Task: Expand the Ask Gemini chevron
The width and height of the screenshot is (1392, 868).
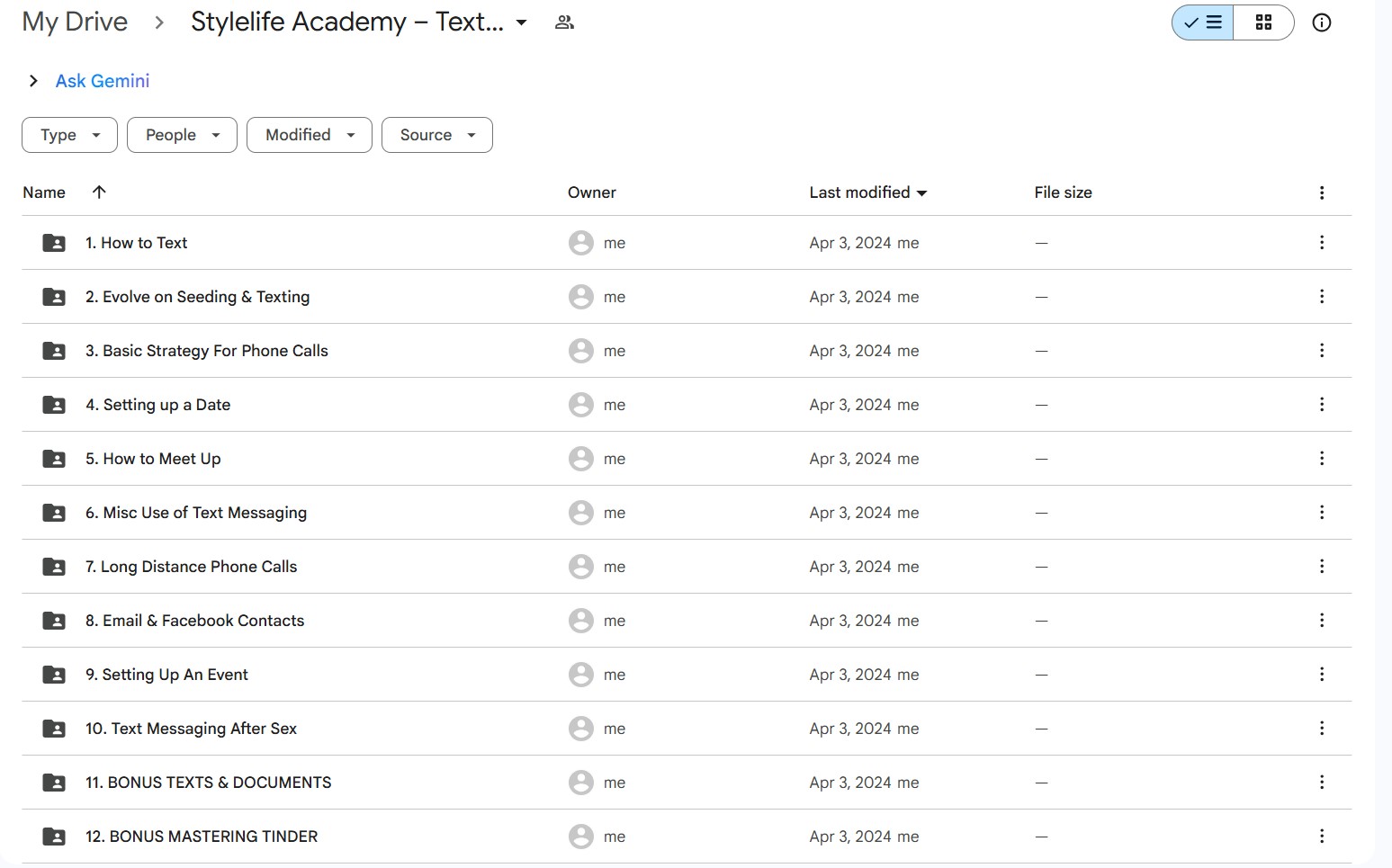Action: [x=33, y=81]
